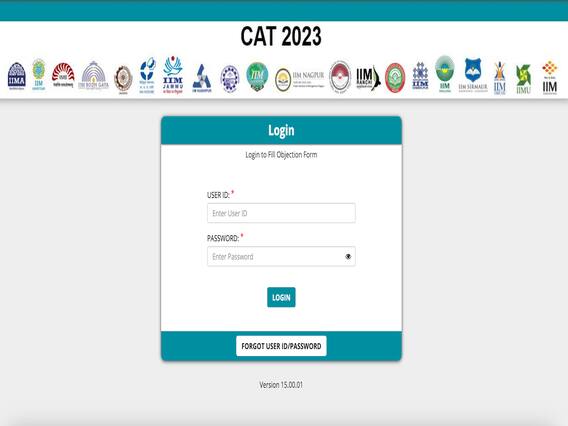Click the blue snowflake-pattern IIM logo

pyautogui.click(x=420, y=76)
